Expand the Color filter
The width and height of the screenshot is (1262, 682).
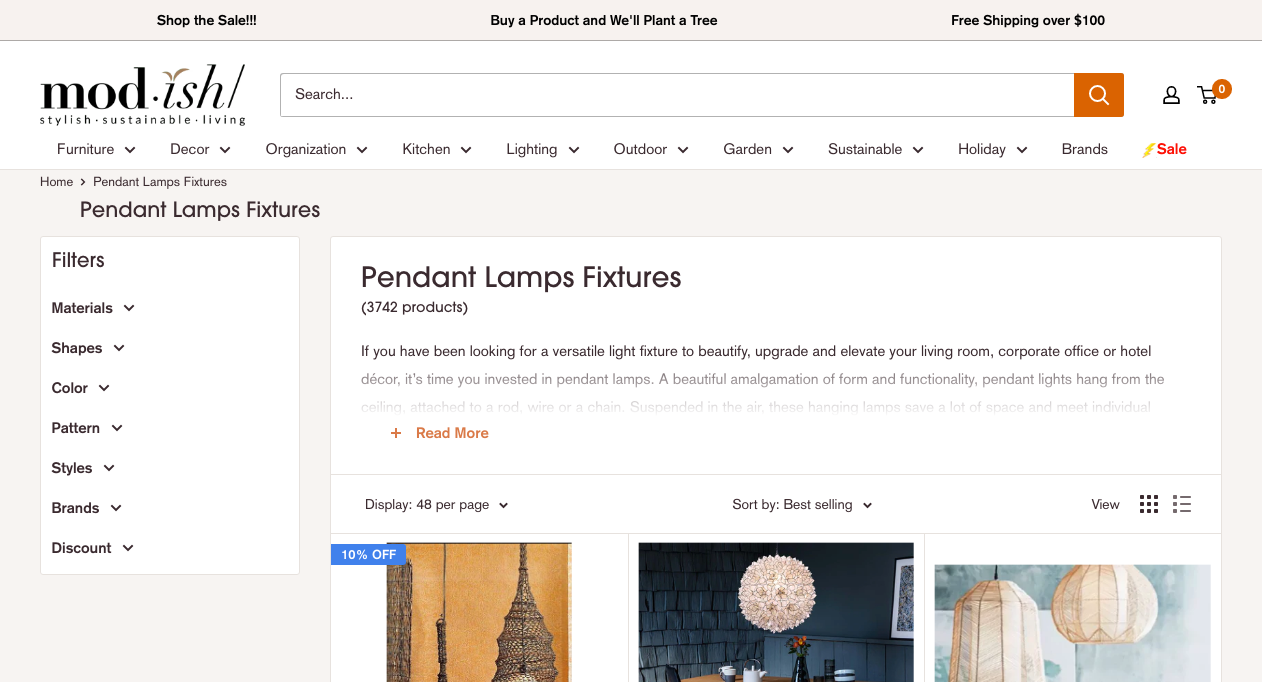81,388
